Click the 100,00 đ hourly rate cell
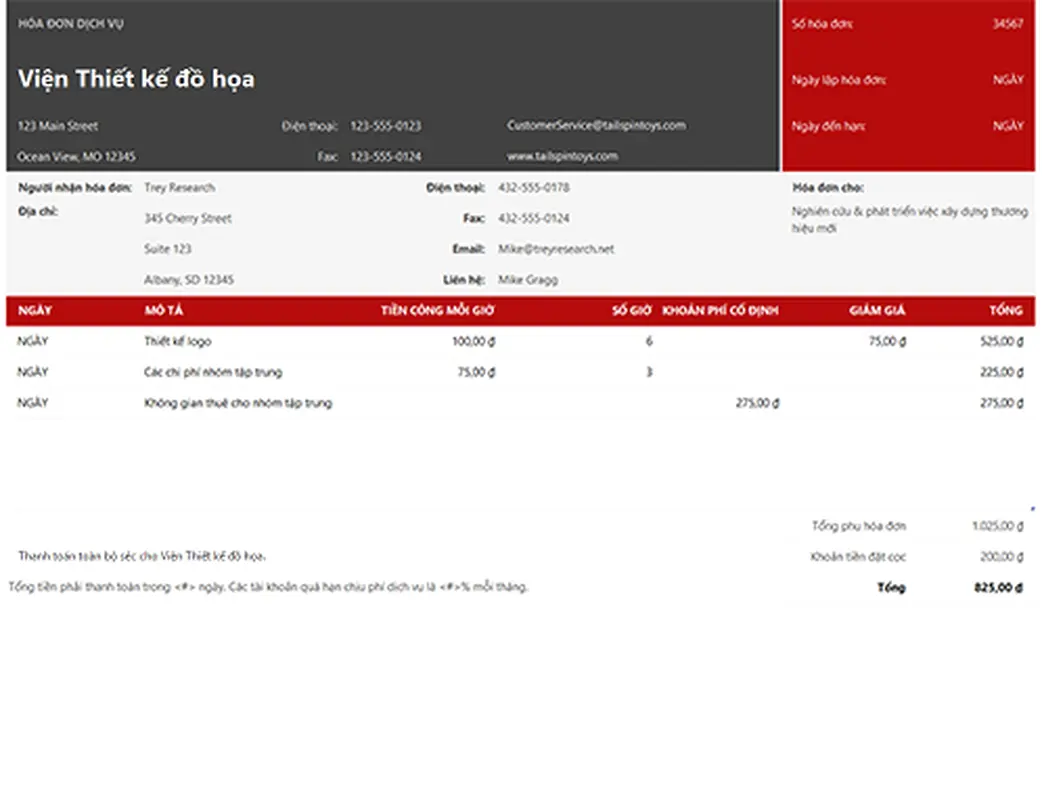The width and height of the screenshot is (1042, 800). click(474, 342)
